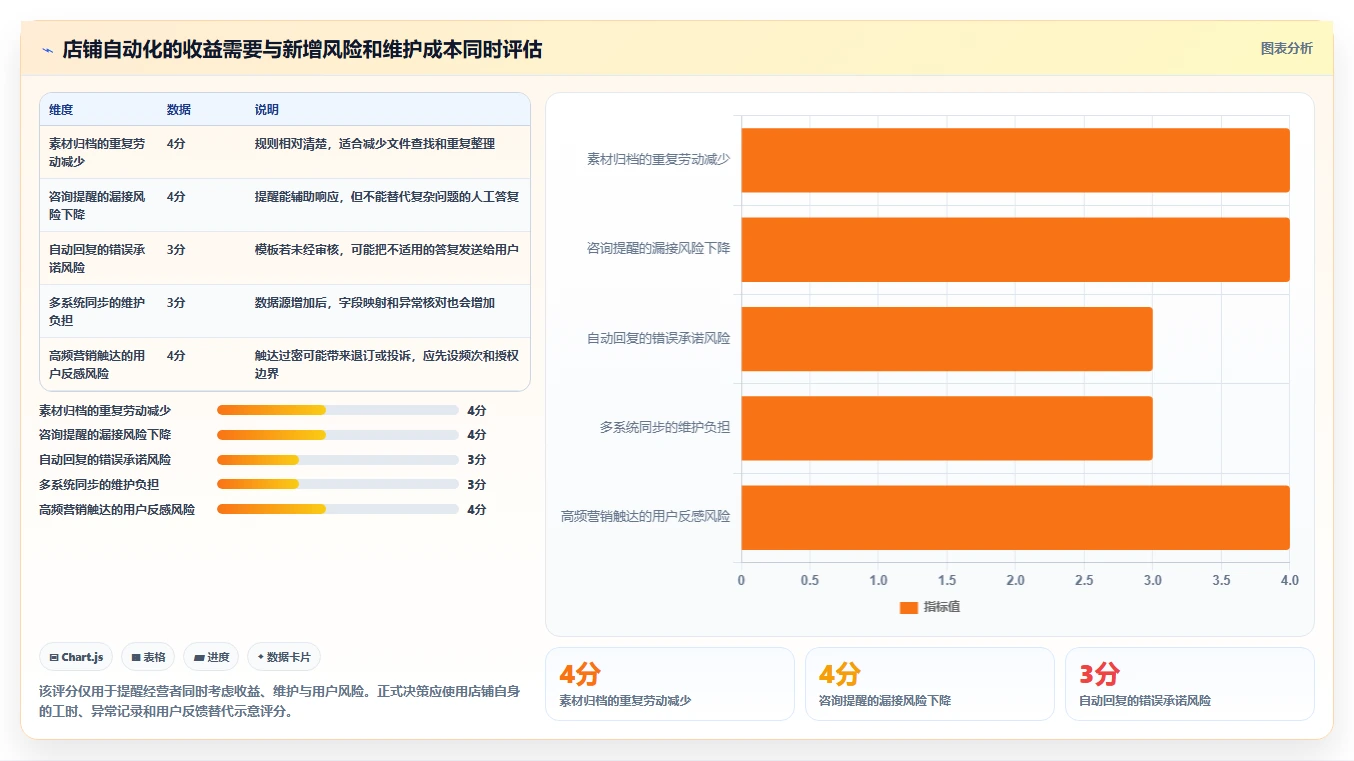Click the x-axis tick value 2.0
Image resolution: width=1354 pixels, height=761 pixels.
[x=1016, y=580]
